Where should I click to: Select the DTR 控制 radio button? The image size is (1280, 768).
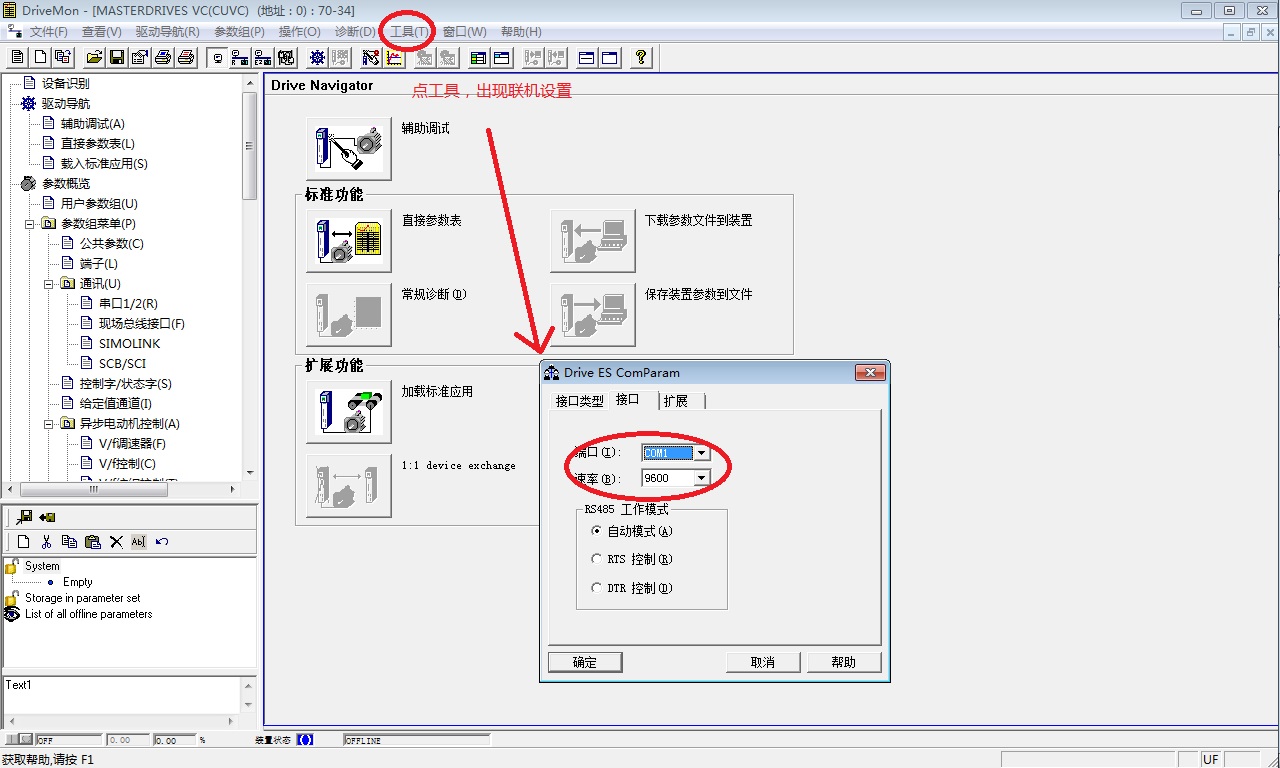[597, 588]
